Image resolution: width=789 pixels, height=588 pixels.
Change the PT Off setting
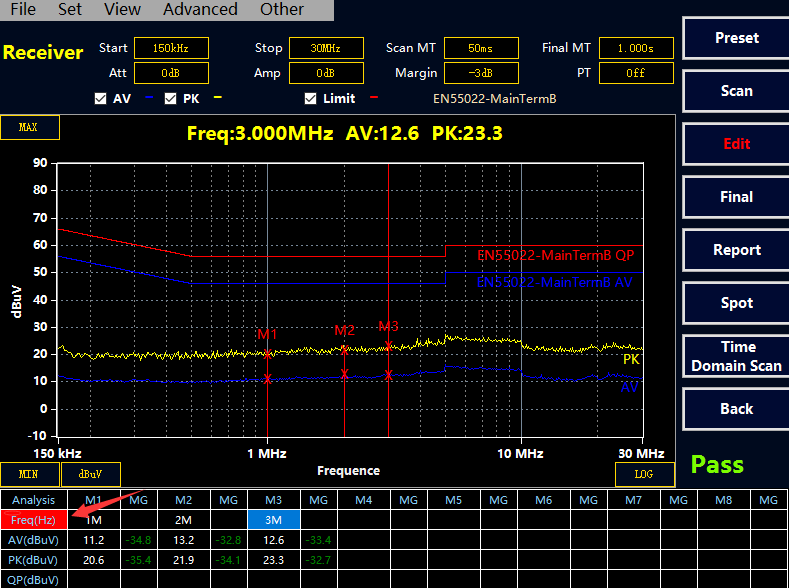(x=635, y=73)
